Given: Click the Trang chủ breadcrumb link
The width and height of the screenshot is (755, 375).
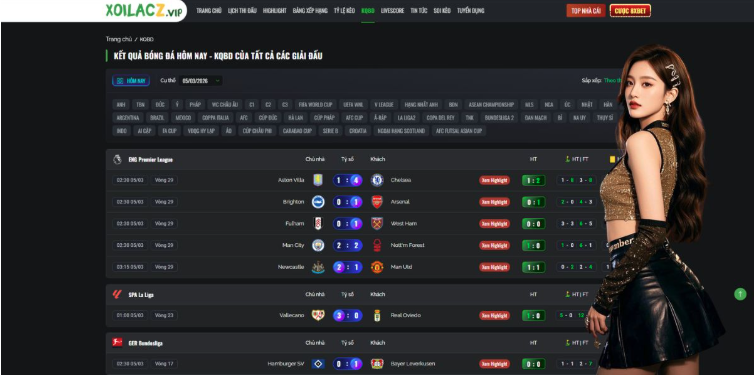Looking at the screenshot, I should click(119, 39).
